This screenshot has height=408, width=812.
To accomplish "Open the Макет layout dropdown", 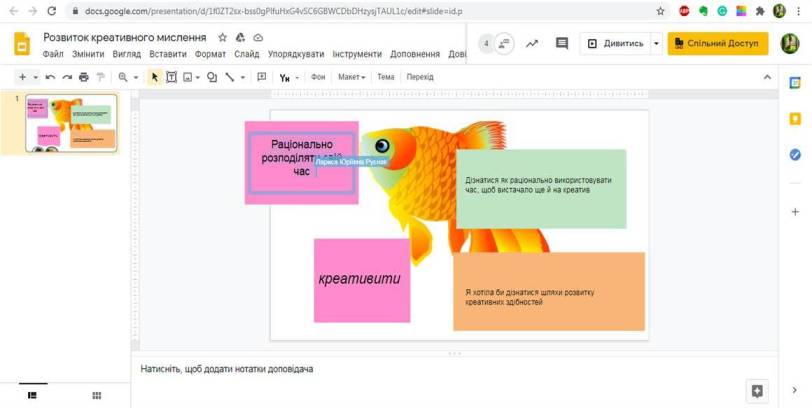I will pos(351,77).
